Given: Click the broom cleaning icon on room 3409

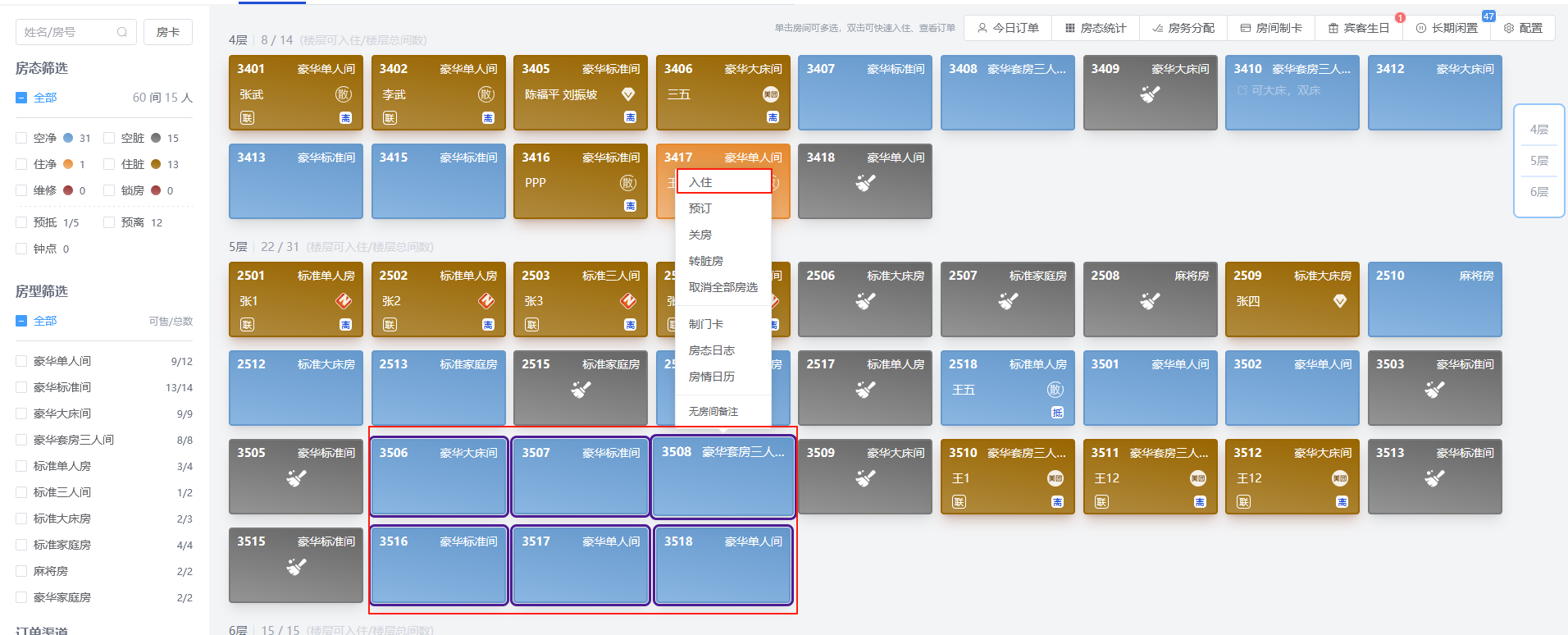Looking at the screenshot, I should pos(1150,94).
